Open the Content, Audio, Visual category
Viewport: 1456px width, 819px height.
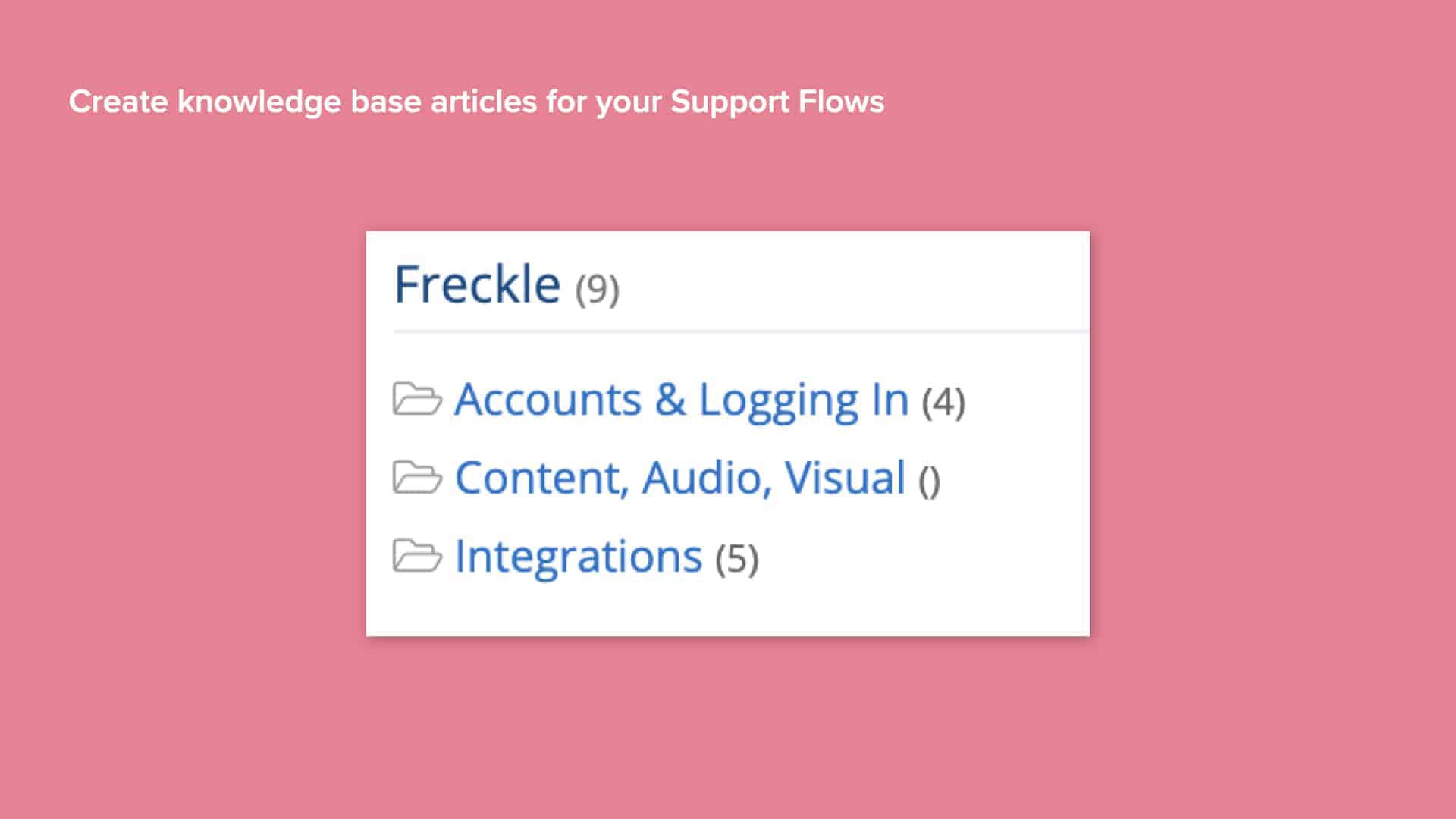679,478
